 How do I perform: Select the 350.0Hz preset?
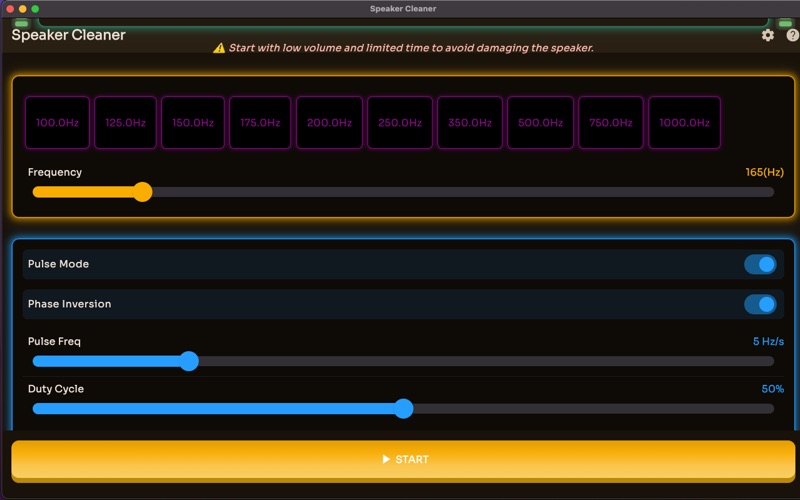click(x=470, y=123)
